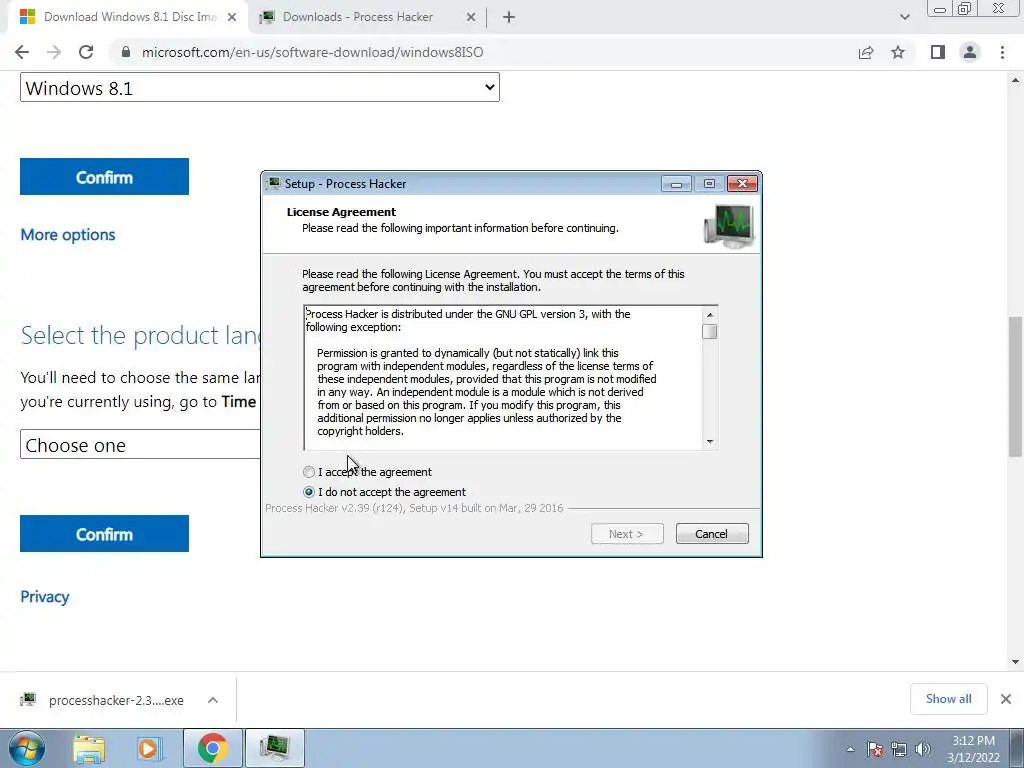Select 'I do not accept the agreement' option
This screenshot has height=768, width=1024.
coord(309,492)
